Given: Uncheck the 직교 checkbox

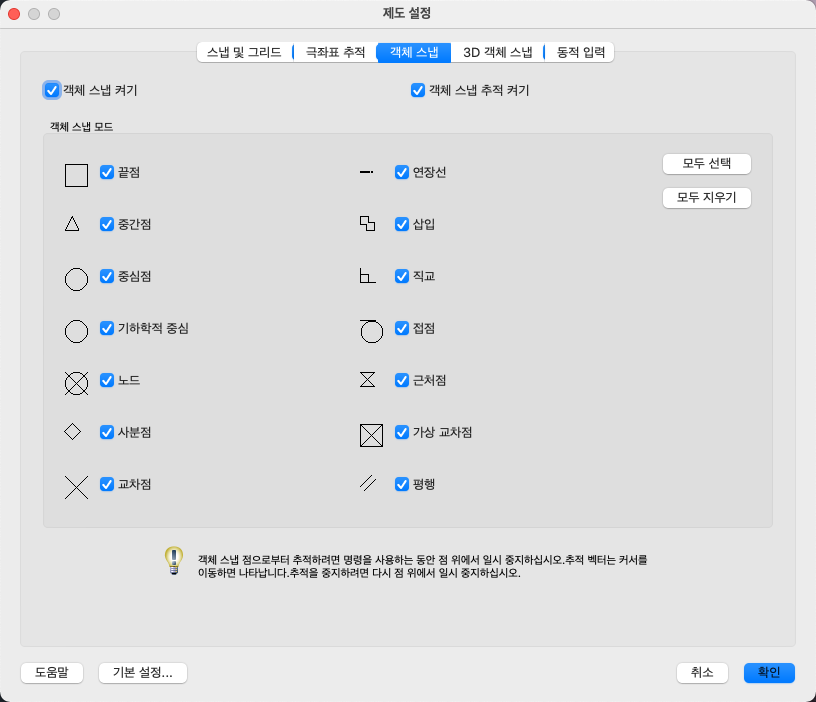Looking at the screenshot, I should click(x=402, y=276).
